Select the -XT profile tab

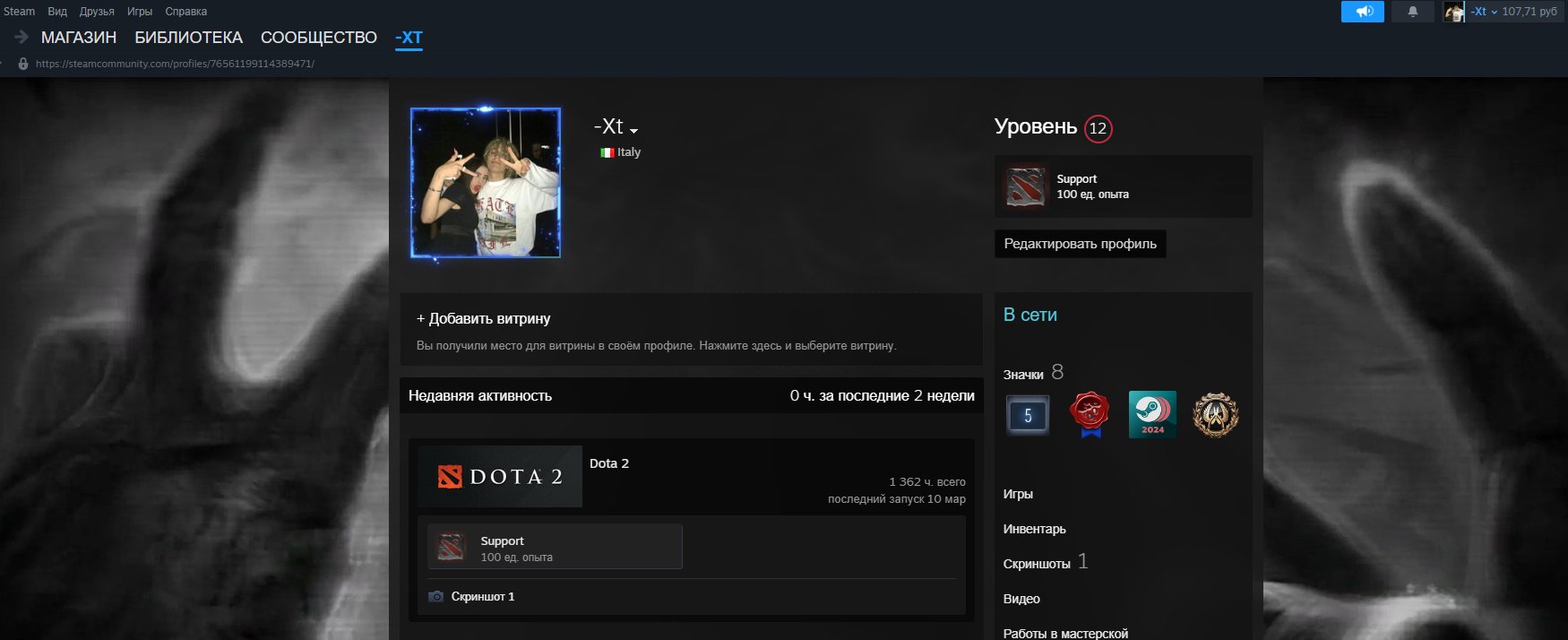pyautogui.click(x=409, y=38)
